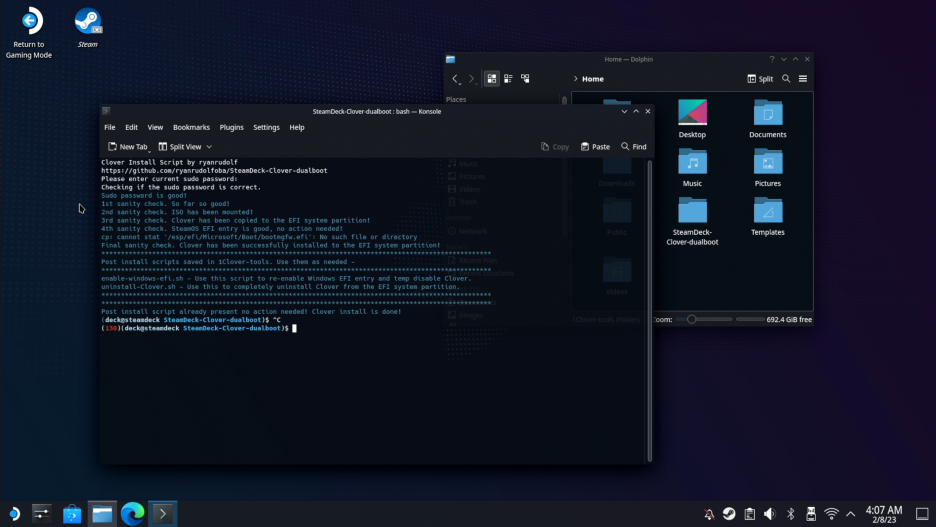
Task: Open the Music folder in Dolphin
Action: (x=692, y=168)
